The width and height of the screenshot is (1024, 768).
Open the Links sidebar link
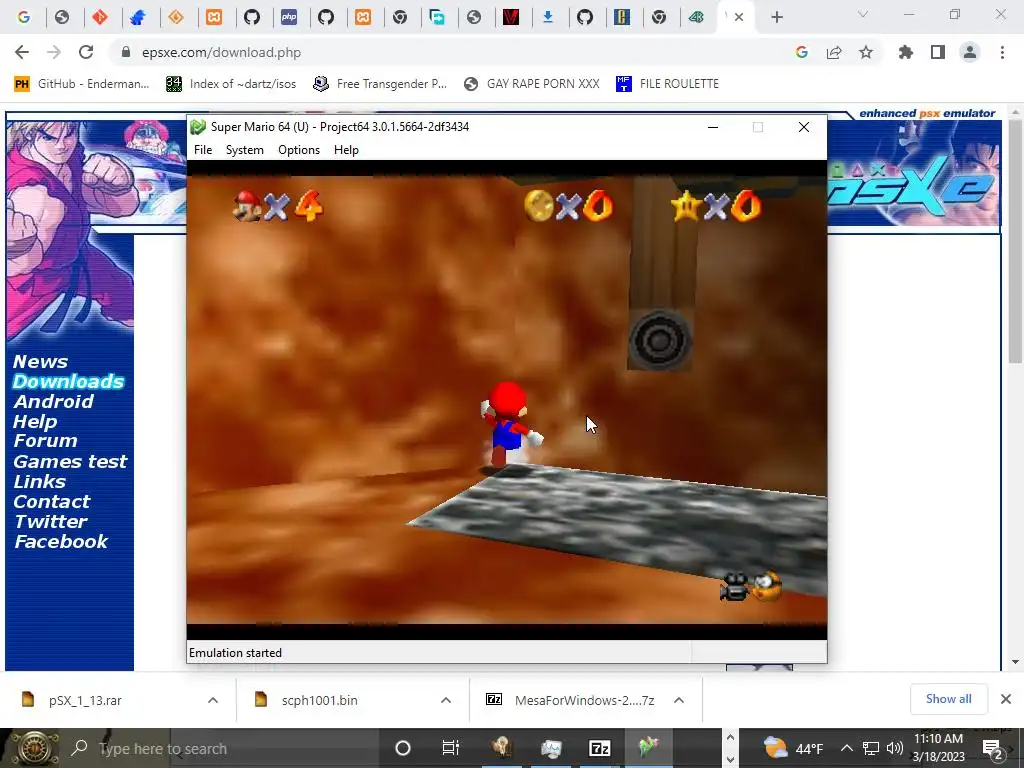(40, 482)
